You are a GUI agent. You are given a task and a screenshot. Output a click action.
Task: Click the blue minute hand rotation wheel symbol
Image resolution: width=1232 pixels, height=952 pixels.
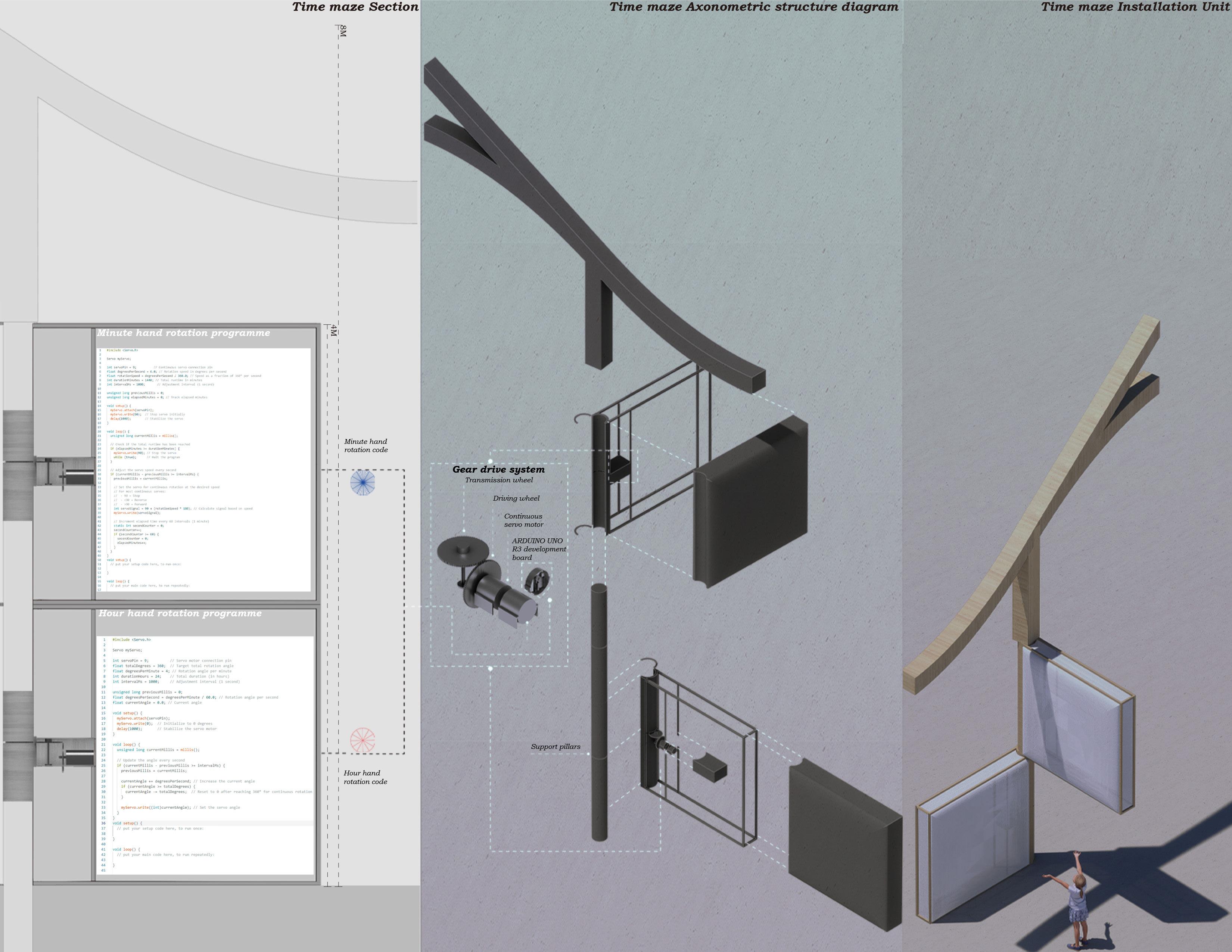pos(363,482)
